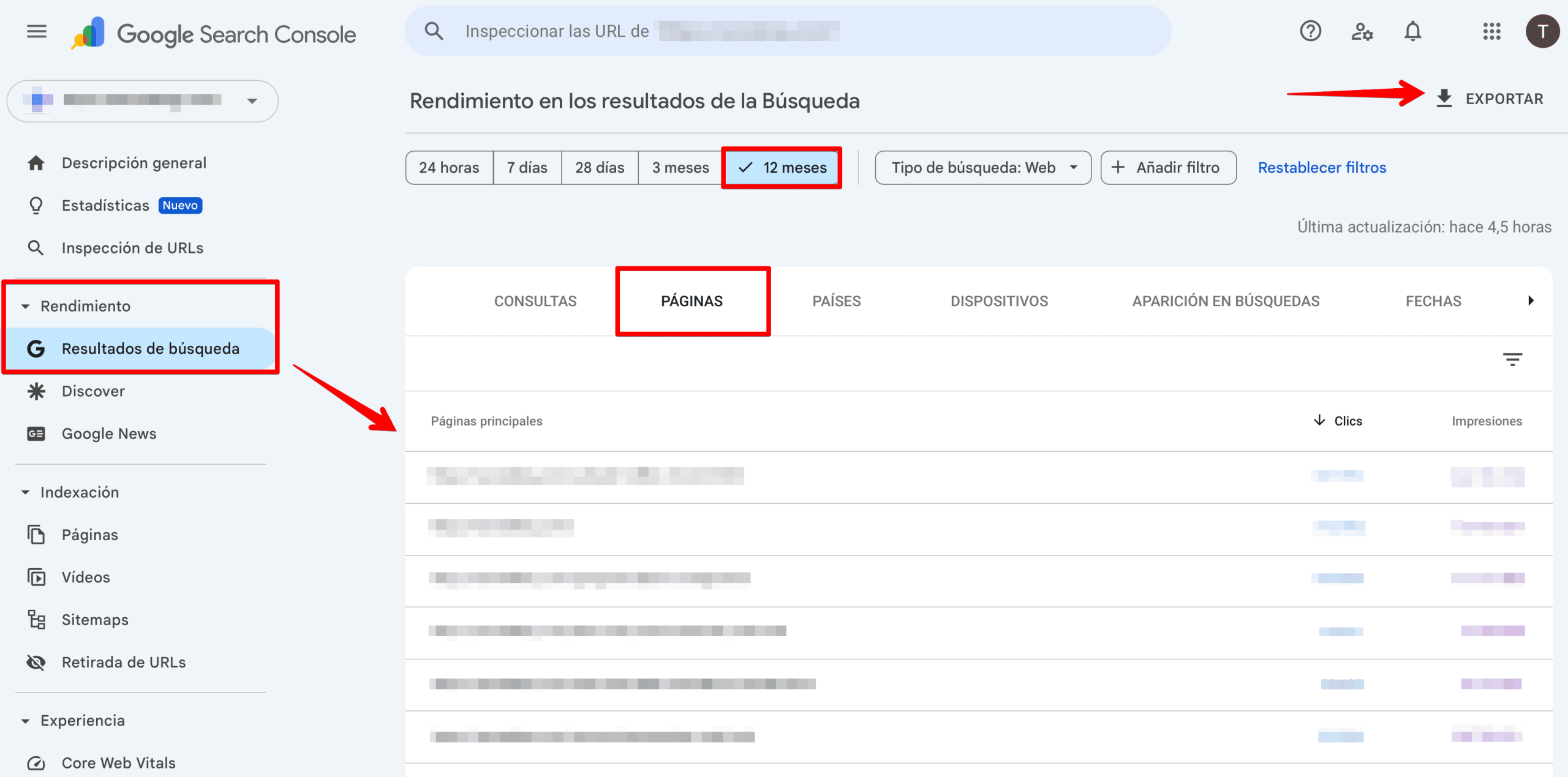Switch to the Fechas tab

pyautogui.click(x=1433, y=301)
